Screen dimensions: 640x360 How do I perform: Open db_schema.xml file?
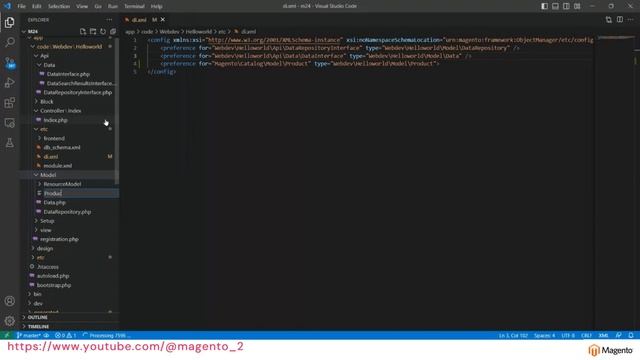[x=62, y=147]
